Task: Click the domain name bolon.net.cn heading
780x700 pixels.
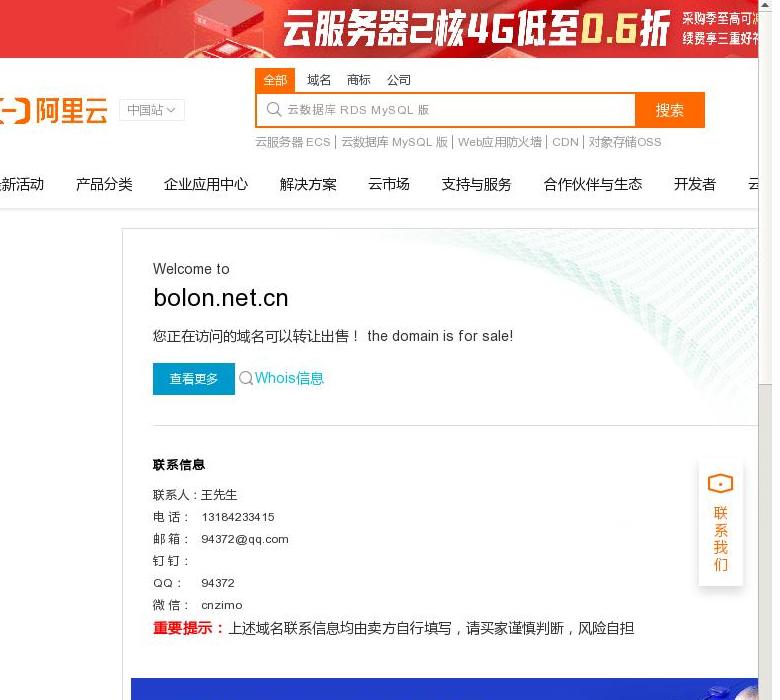Action: [x=221, y=299]
